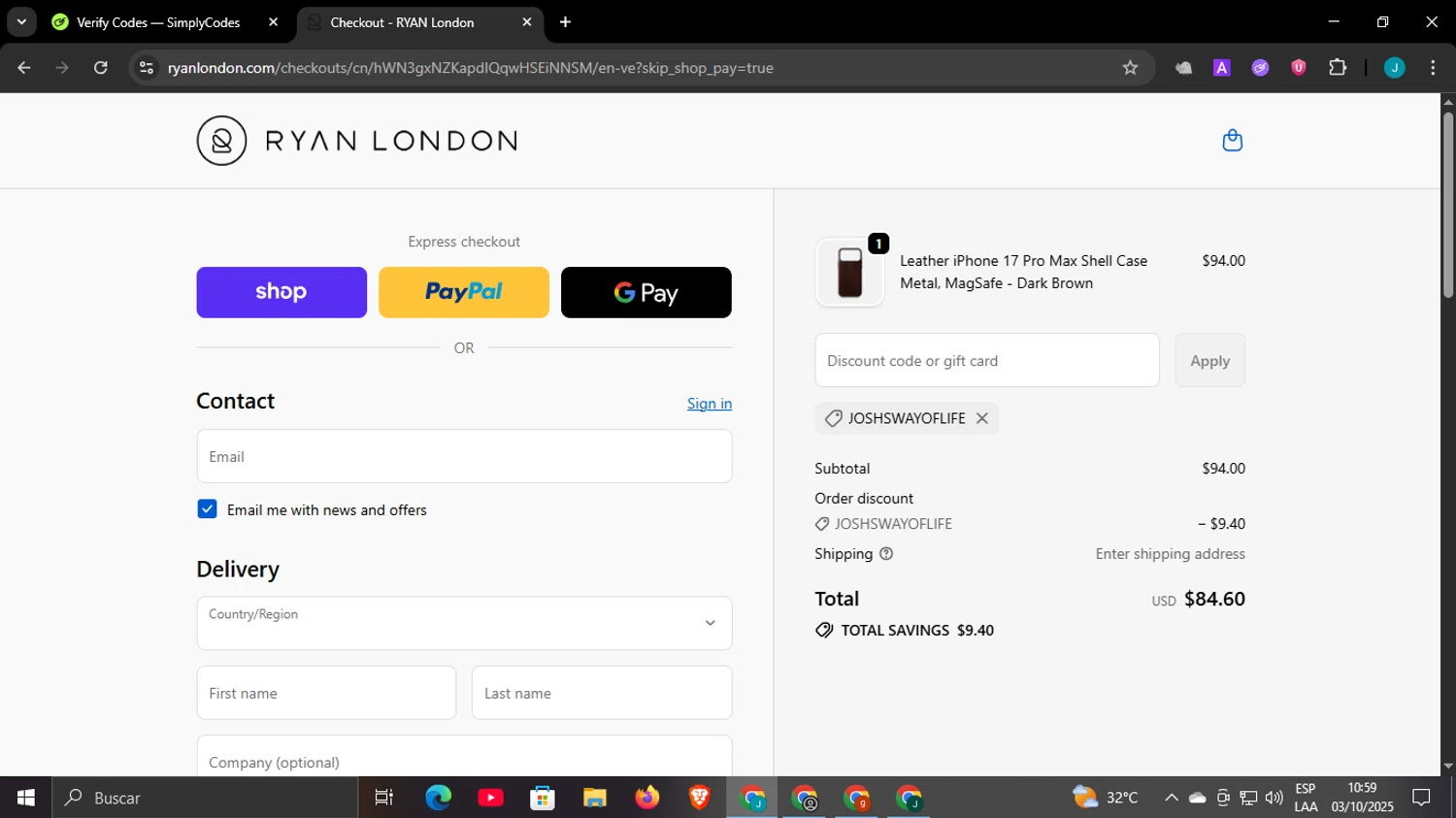
Task: Click the red shield extension icon
Action: pos(1299,68)
